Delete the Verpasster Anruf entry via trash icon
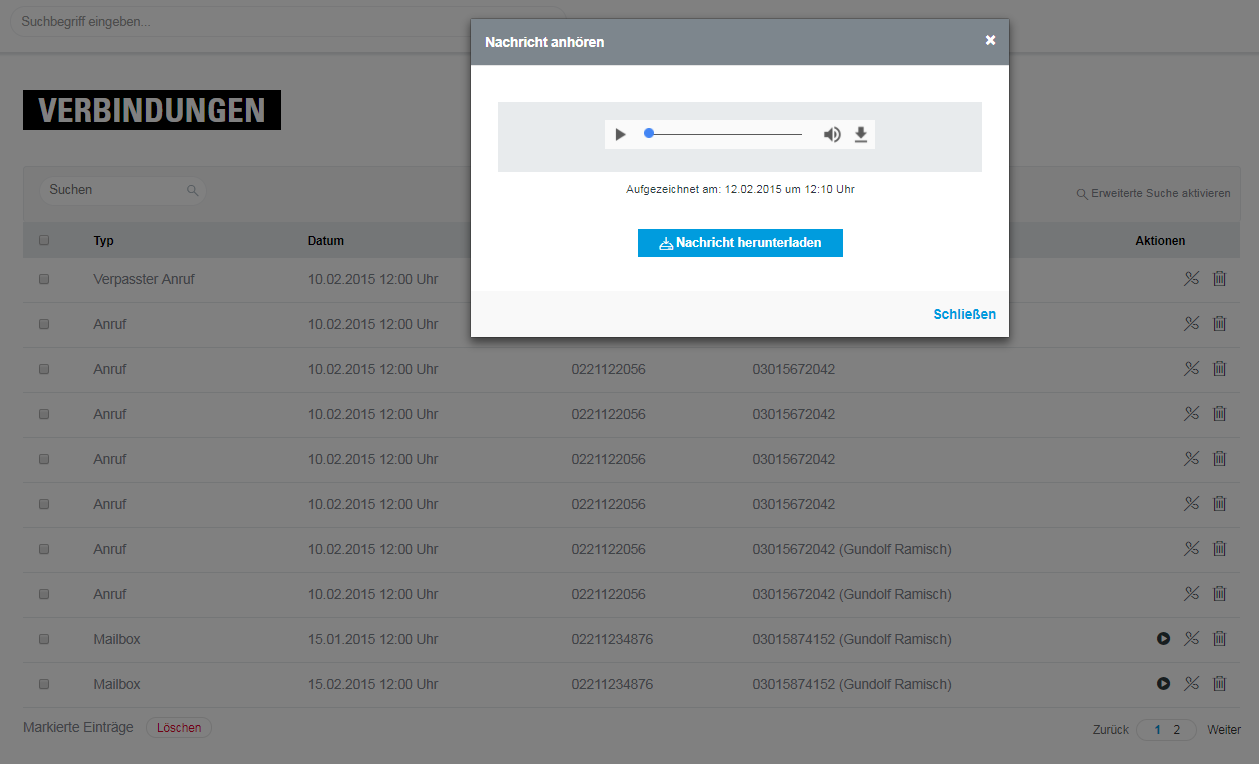The width and height of the screenshot is (1259, 764). [1219, 279]
